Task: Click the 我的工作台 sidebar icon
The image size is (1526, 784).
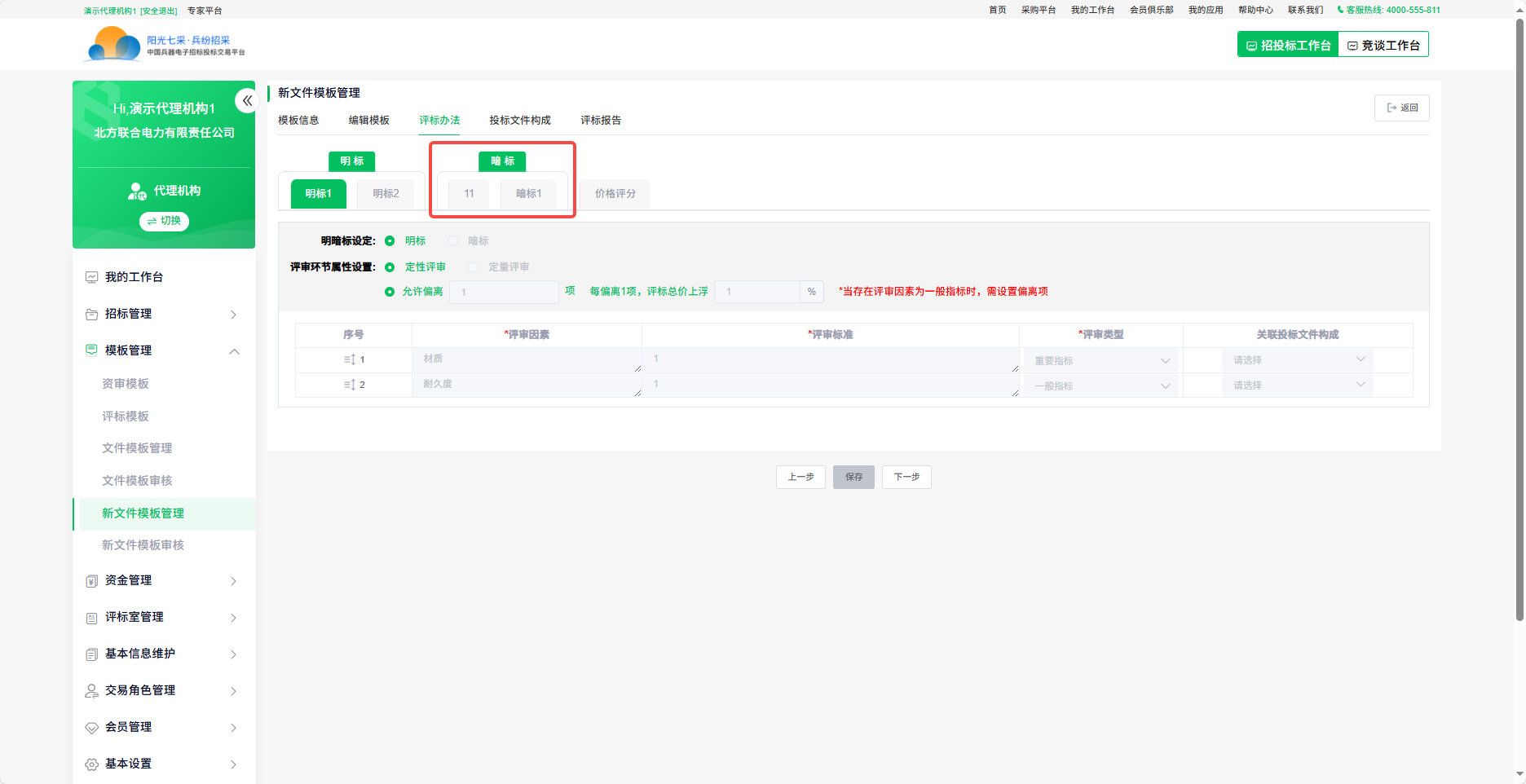Action: pos(92,277)
